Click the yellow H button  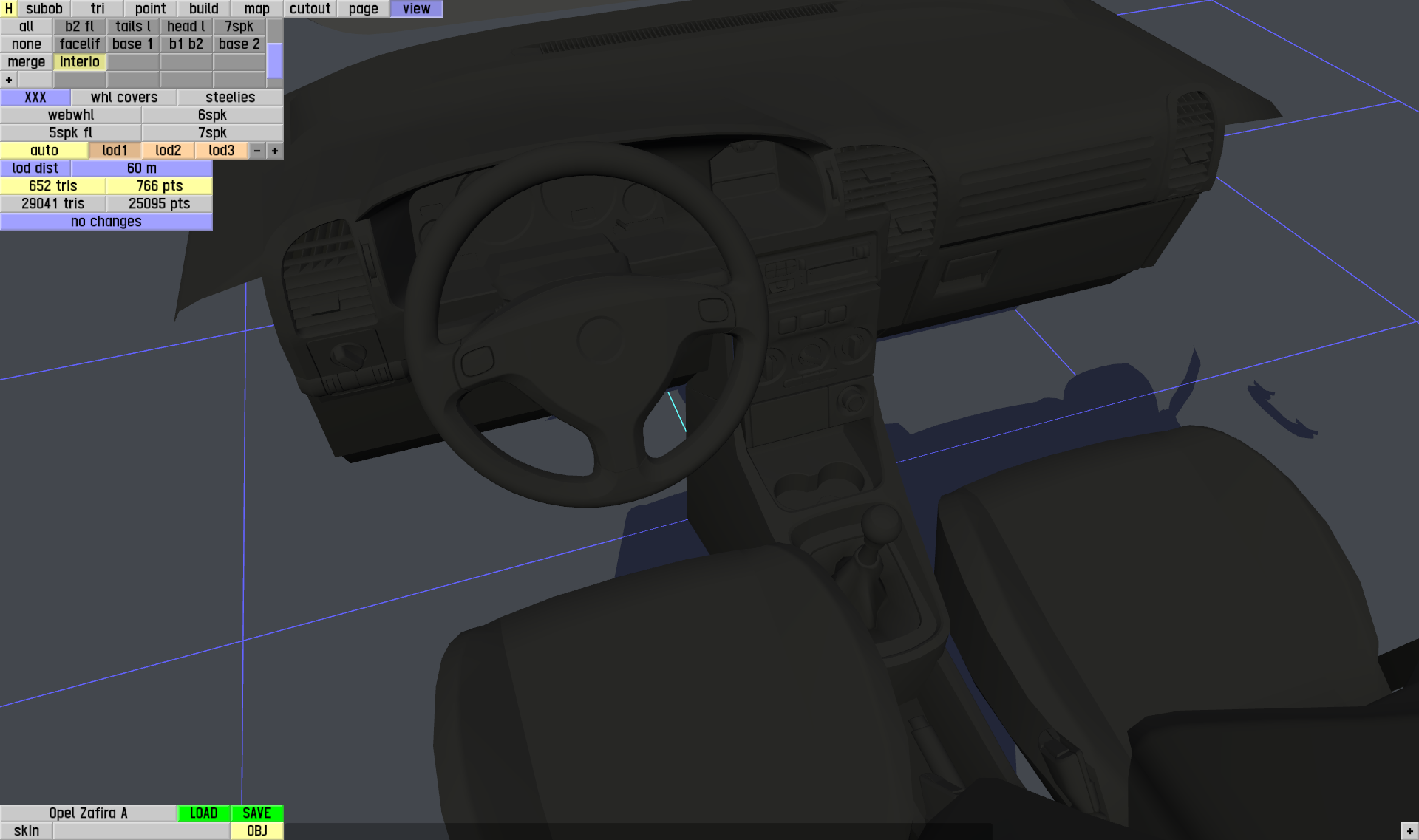[8, 9]
